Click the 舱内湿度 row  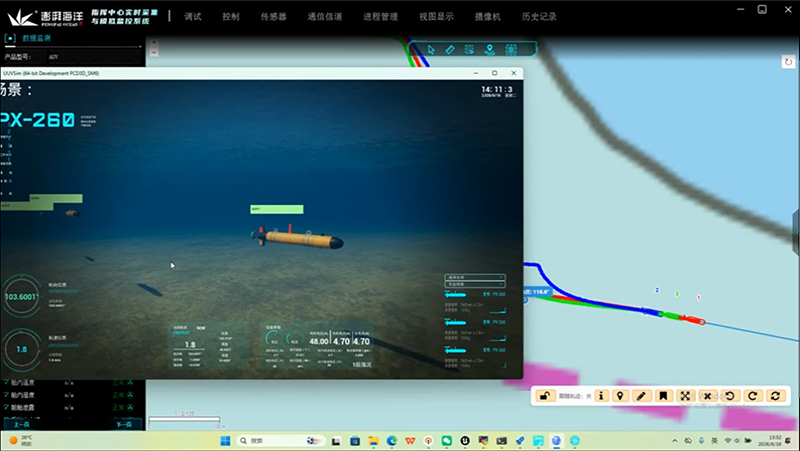pos(69,395)
